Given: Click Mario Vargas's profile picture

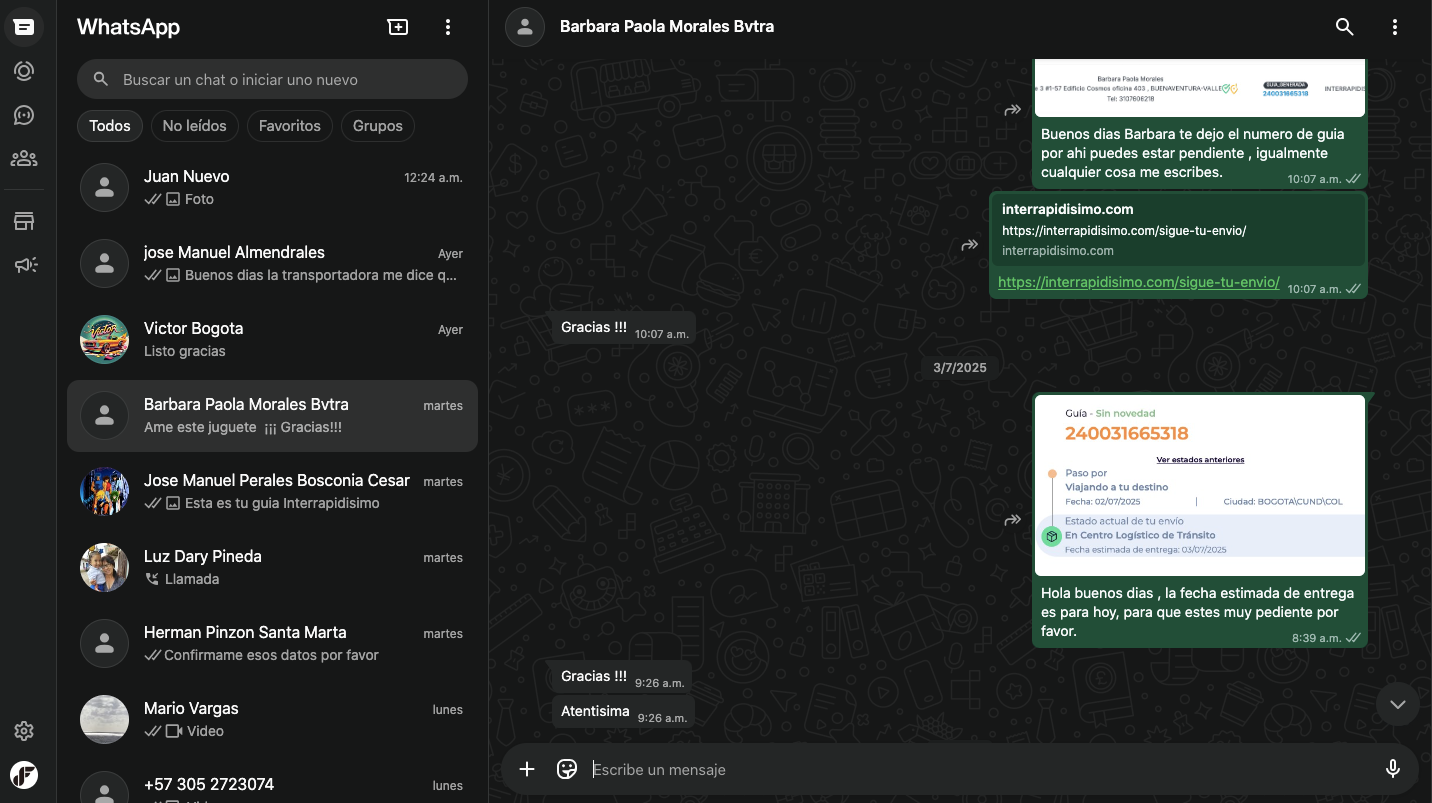Looking at the screenshot, I should point(104,720).
